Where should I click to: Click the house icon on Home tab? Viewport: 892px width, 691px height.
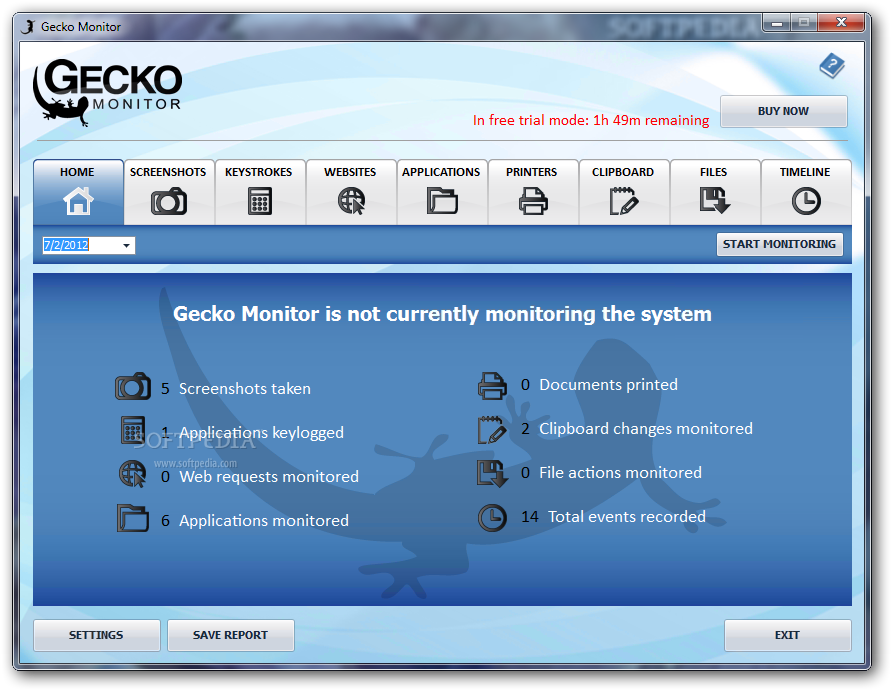78,201
